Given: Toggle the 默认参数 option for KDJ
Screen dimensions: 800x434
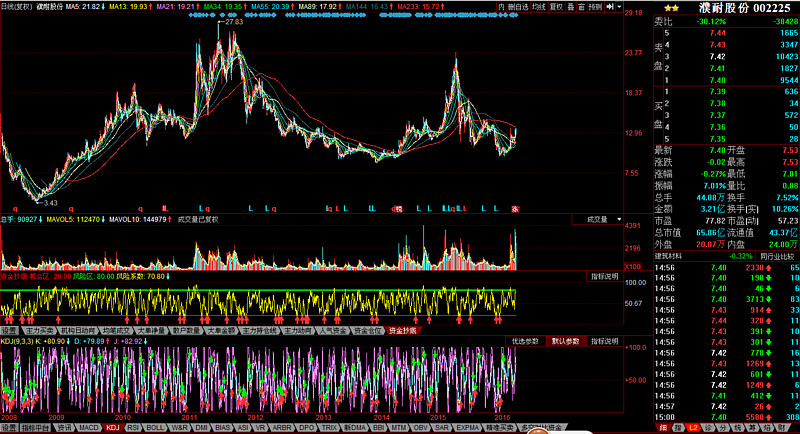Looking at the screenshot, I should point(566,341).
